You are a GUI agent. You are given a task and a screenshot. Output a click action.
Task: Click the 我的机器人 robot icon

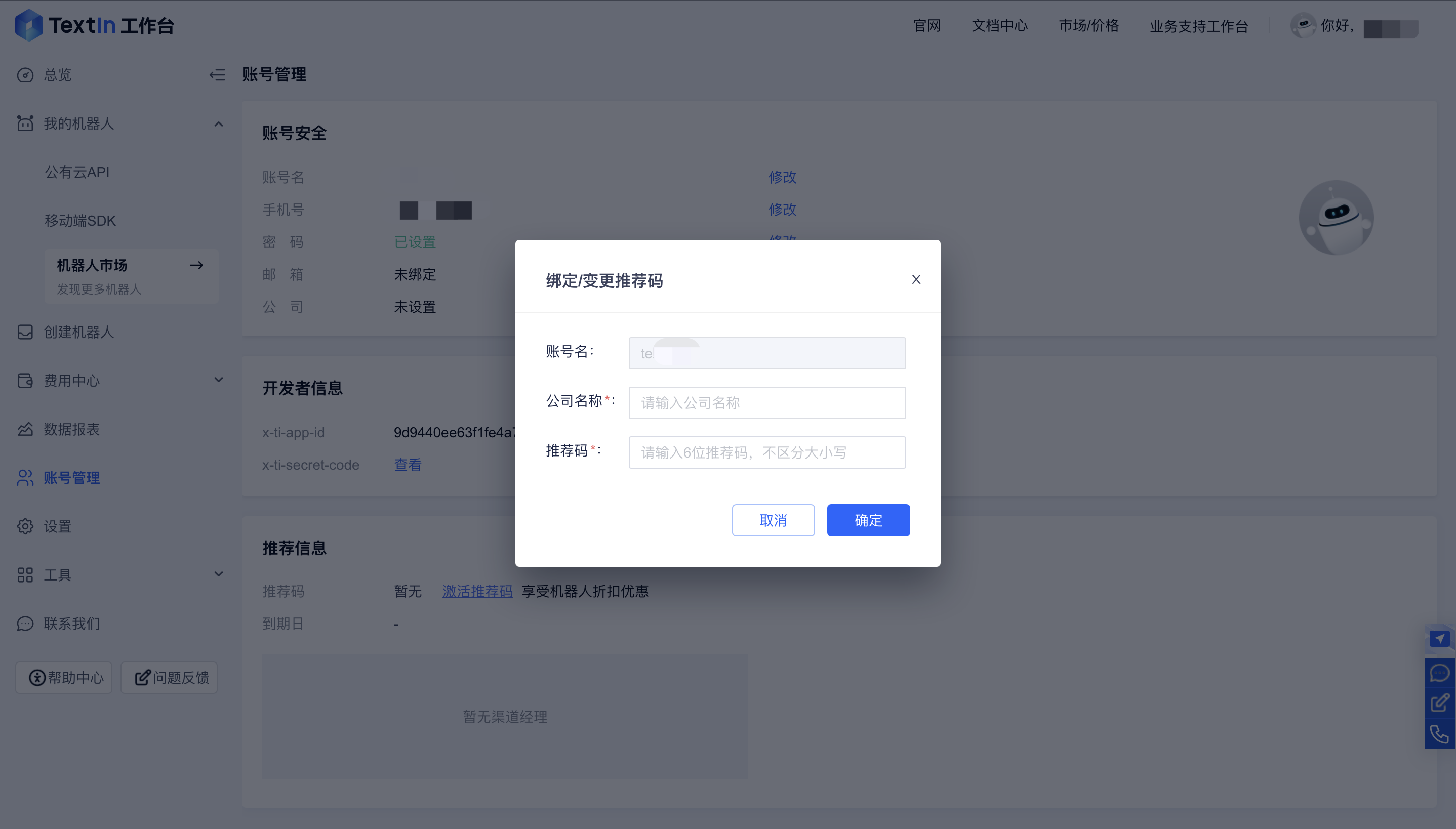pos(25,123)
